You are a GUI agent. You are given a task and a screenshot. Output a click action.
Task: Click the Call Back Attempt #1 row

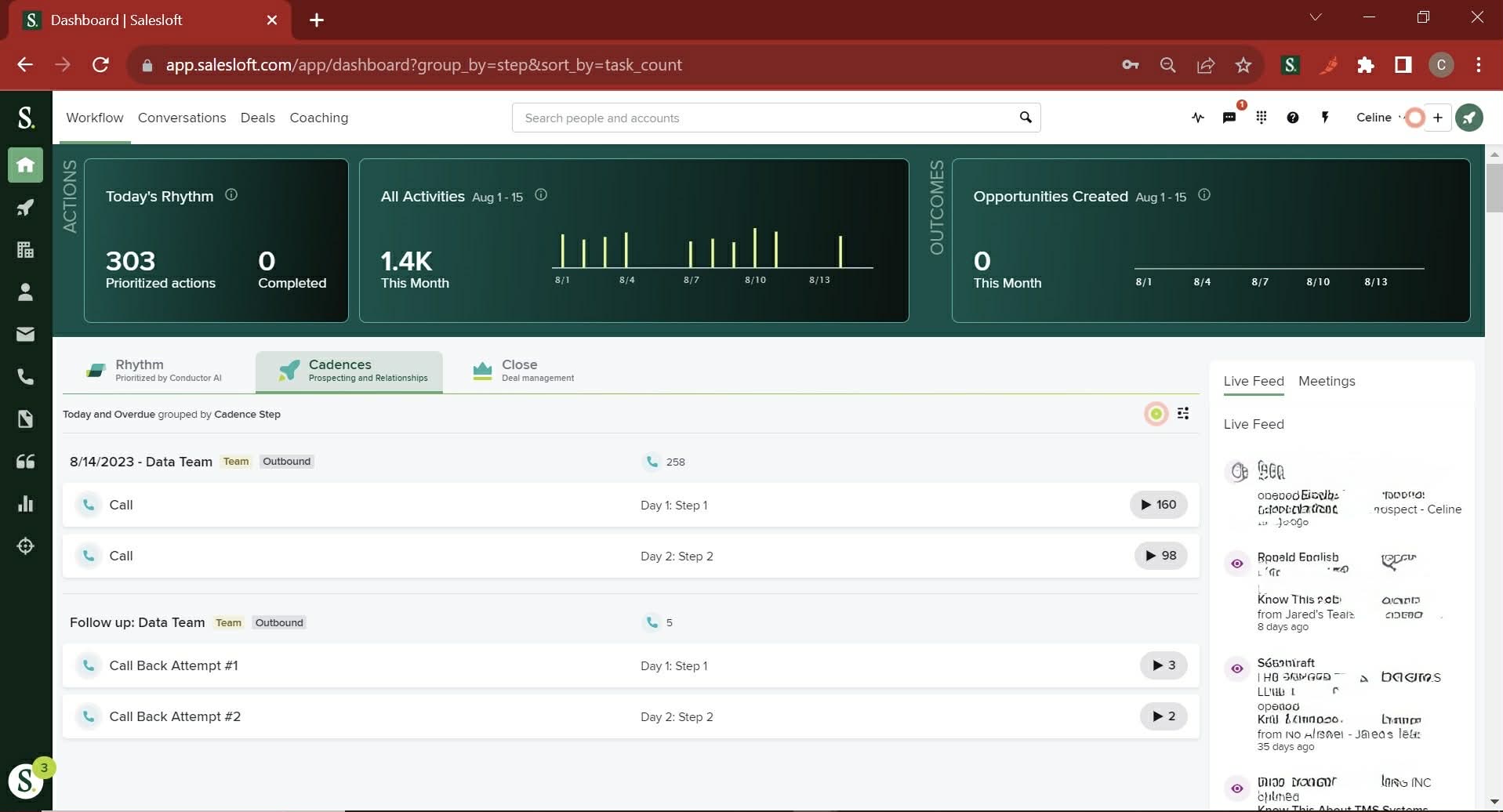pos(631,665)
